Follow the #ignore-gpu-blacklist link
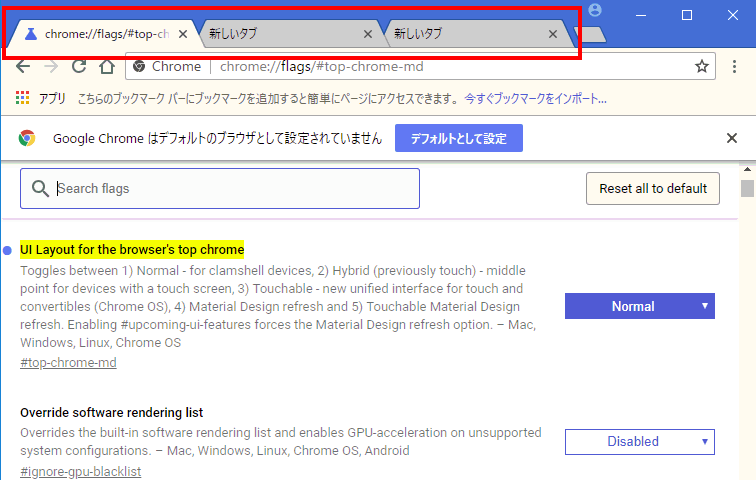 click(x=81, y=471)
